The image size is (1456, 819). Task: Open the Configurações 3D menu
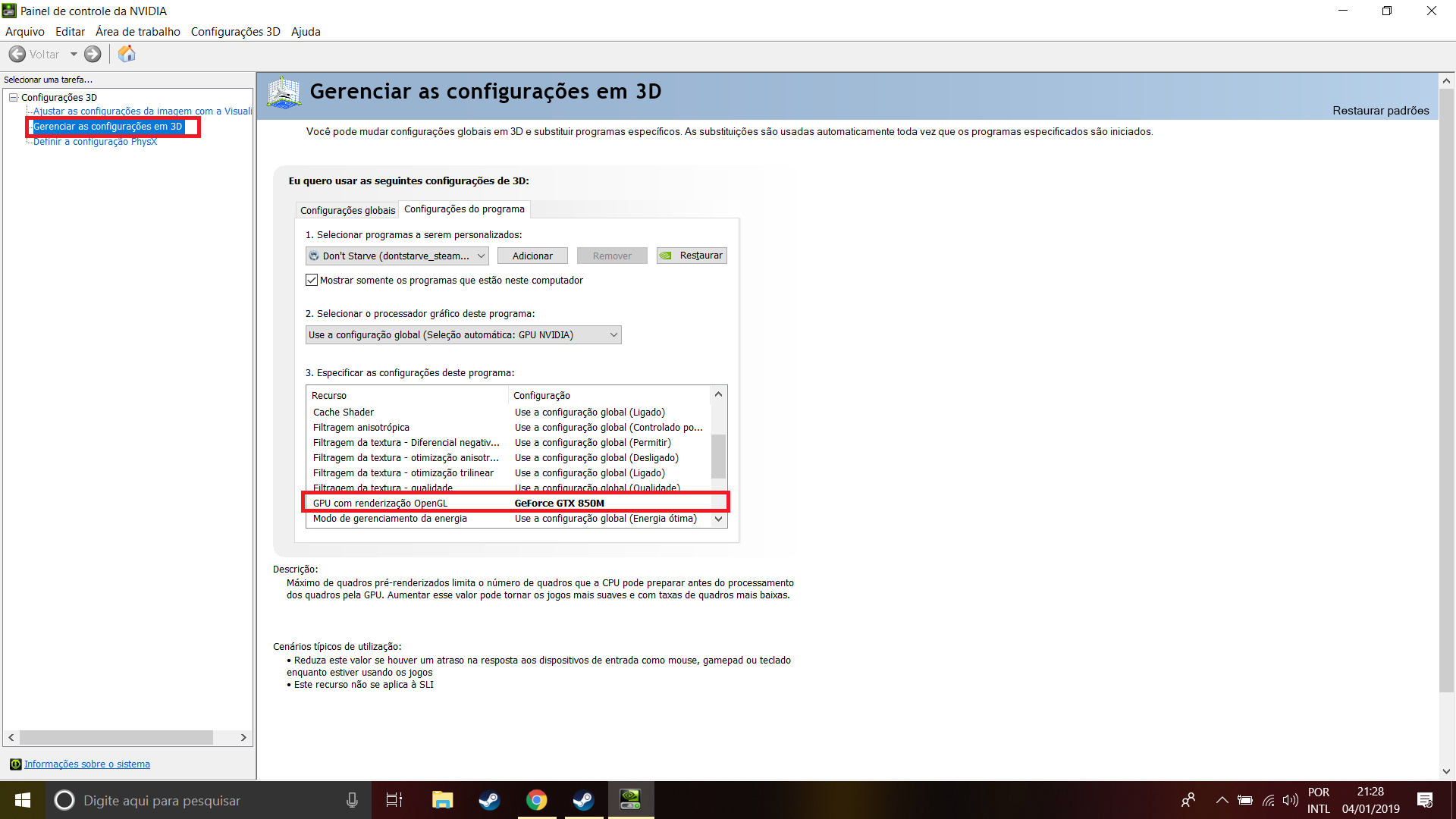235,32
